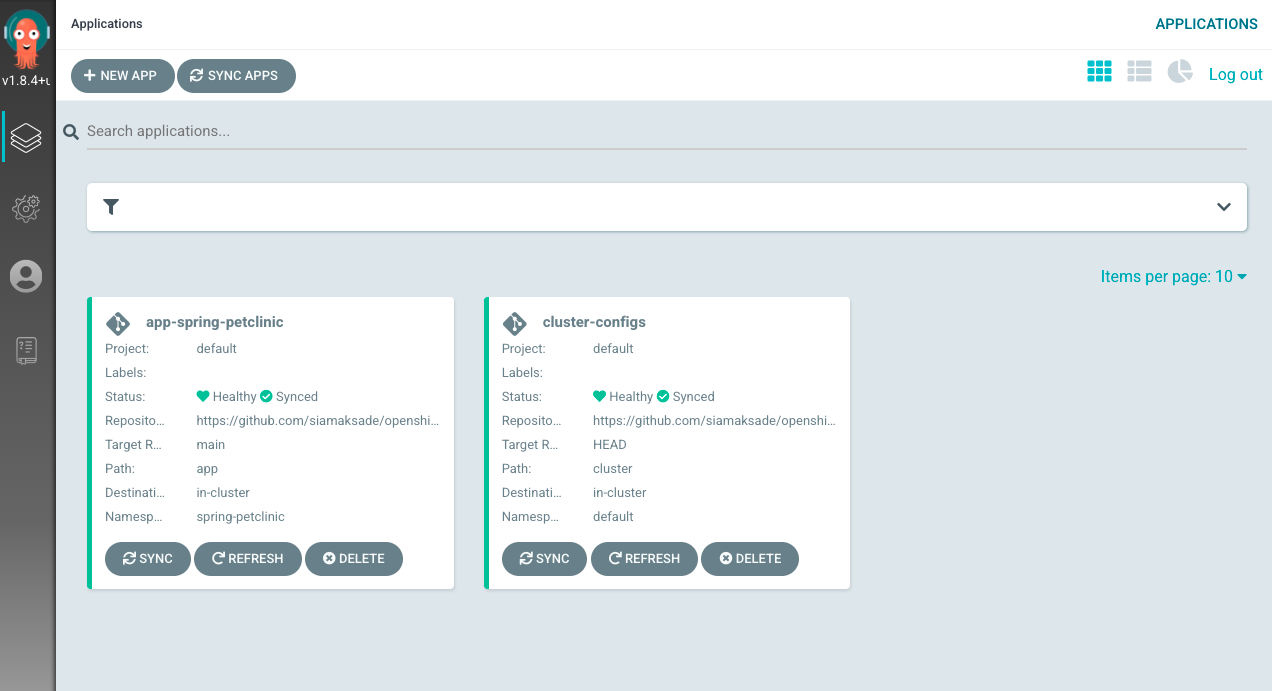Click 'default' project on app-spring-petclinic card
1272x691 pixels.
click(x=217, y=349)
